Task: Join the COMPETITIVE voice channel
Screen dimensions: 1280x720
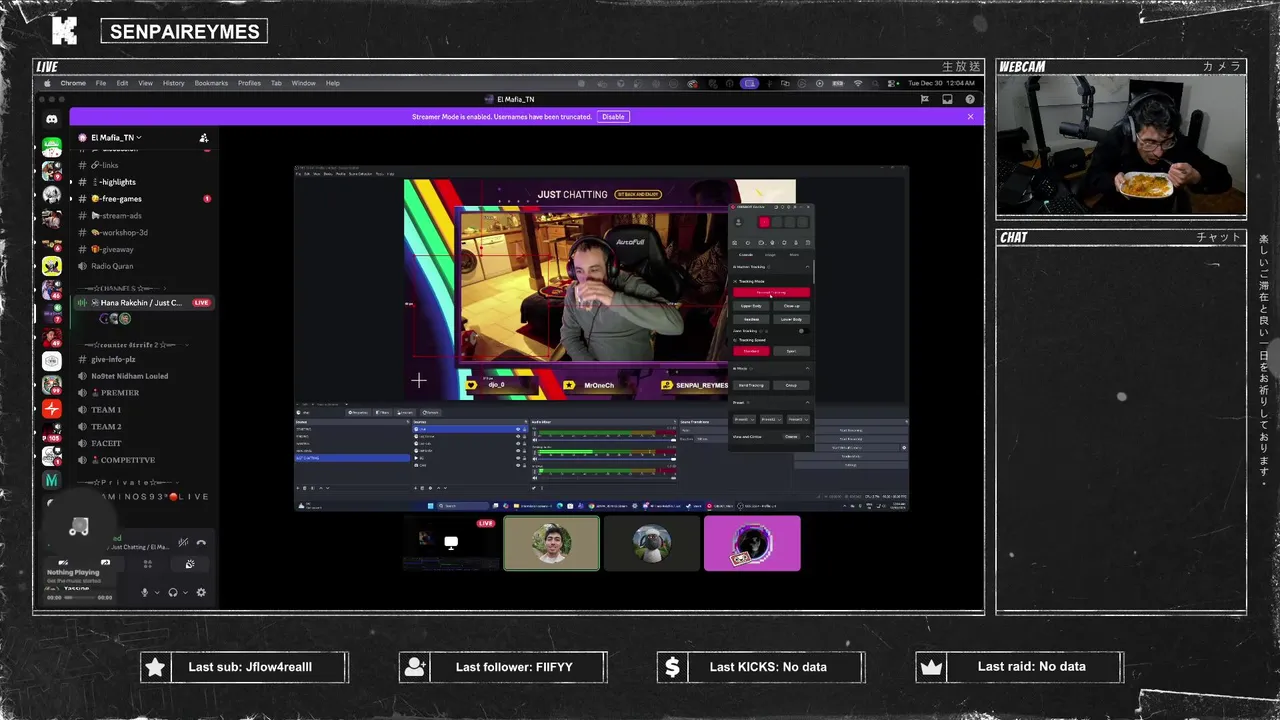Action: coord(142,460)
